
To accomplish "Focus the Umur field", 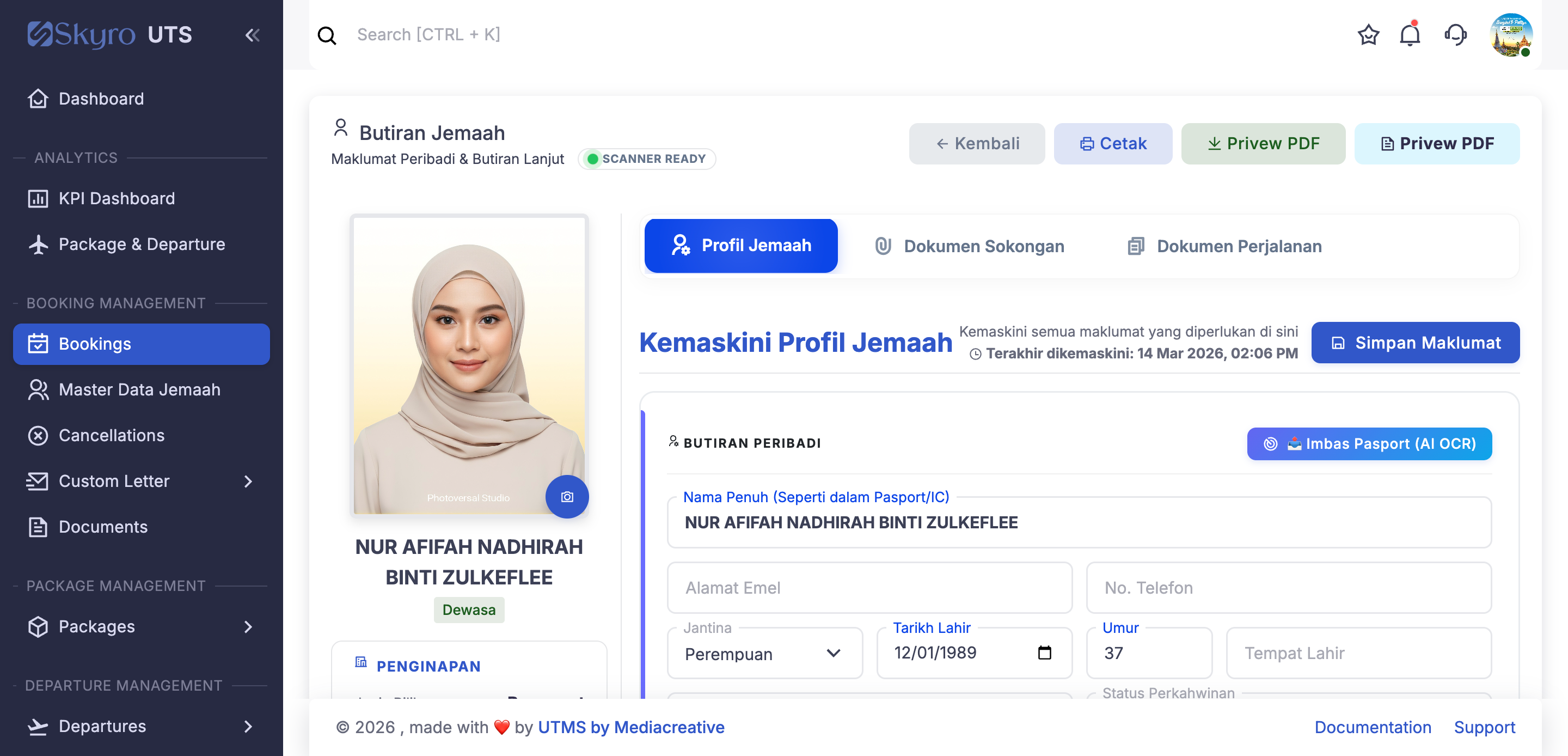I will tap(1149, 654).
